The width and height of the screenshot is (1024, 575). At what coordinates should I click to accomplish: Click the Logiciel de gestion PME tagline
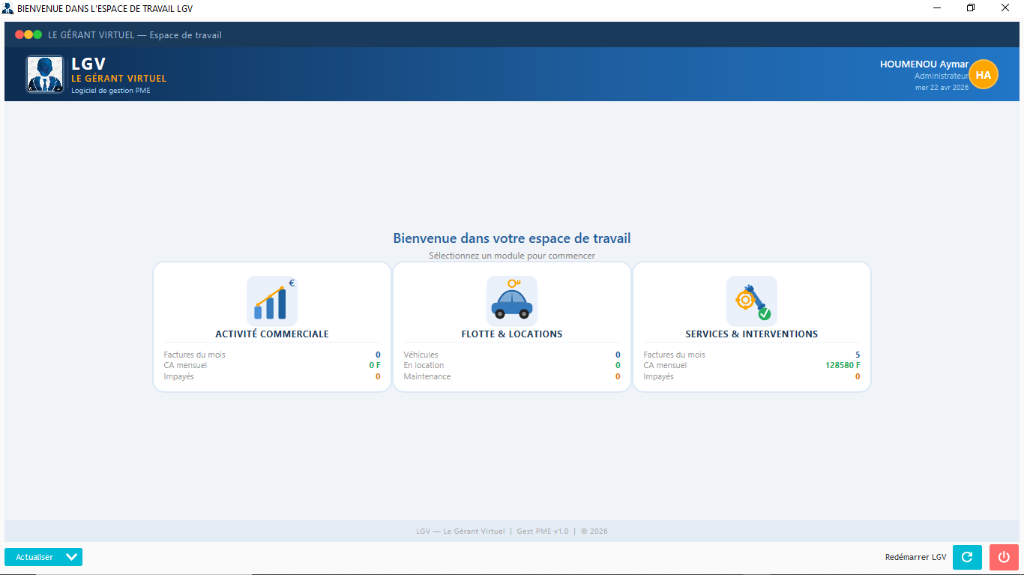click(110, 91)
